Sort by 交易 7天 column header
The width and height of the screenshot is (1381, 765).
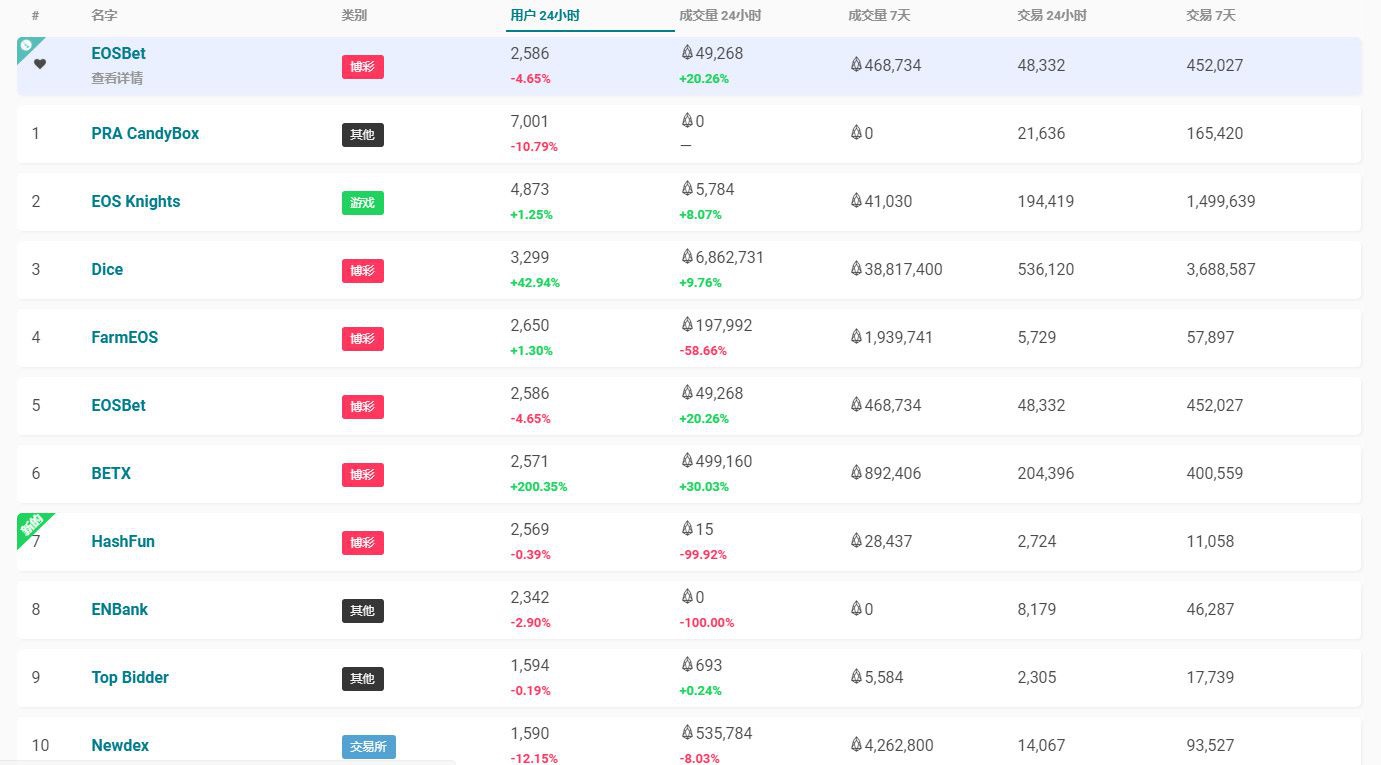1210,16
